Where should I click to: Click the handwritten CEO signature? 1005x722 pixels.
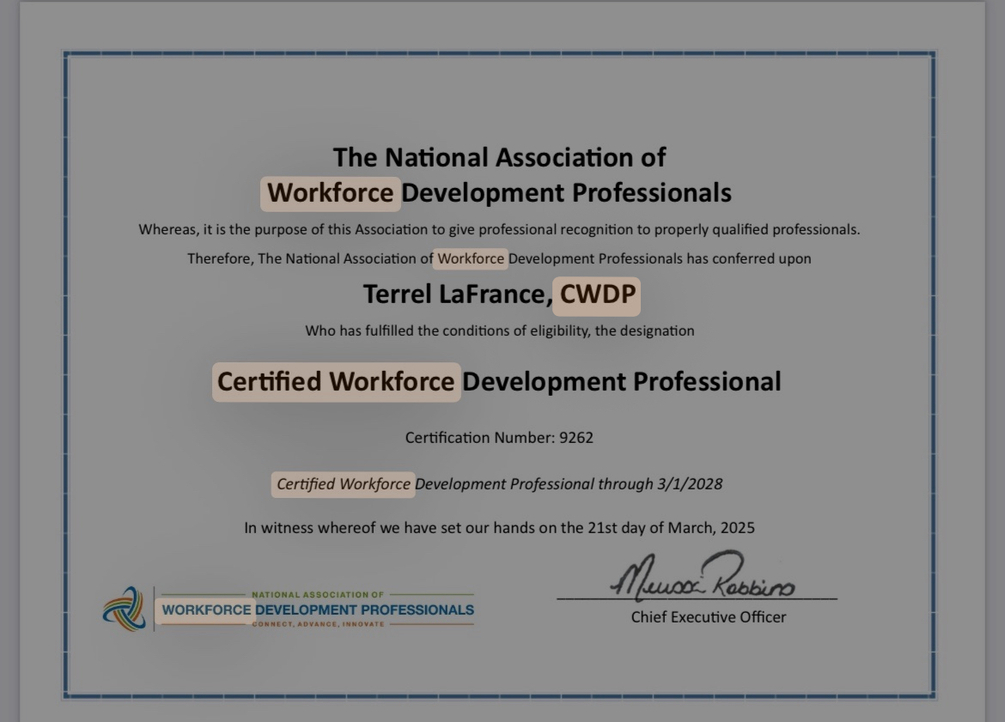(703, 575)
